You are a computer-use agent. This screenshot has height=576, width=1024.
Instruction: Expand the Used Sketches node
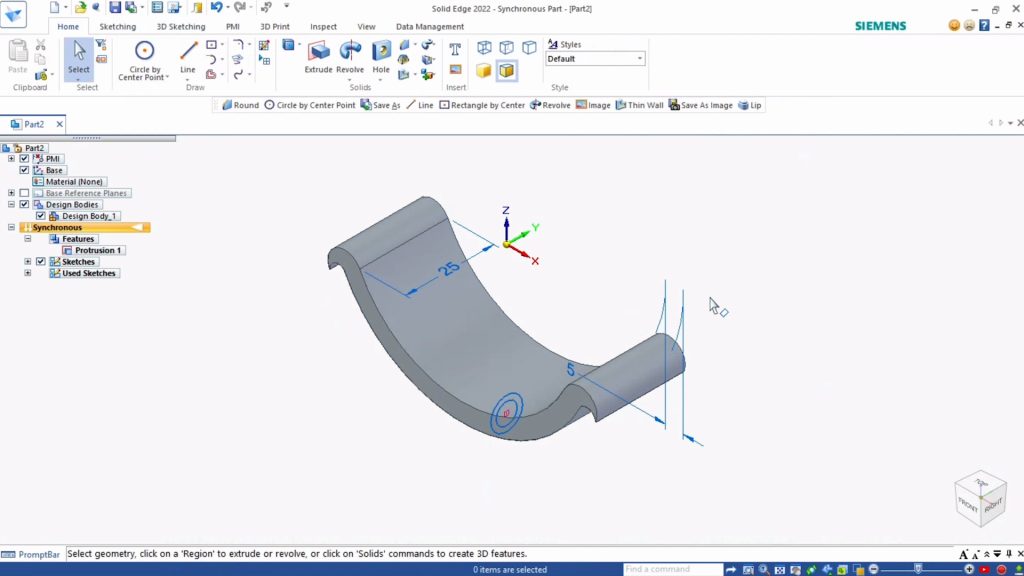pos(27,273)
